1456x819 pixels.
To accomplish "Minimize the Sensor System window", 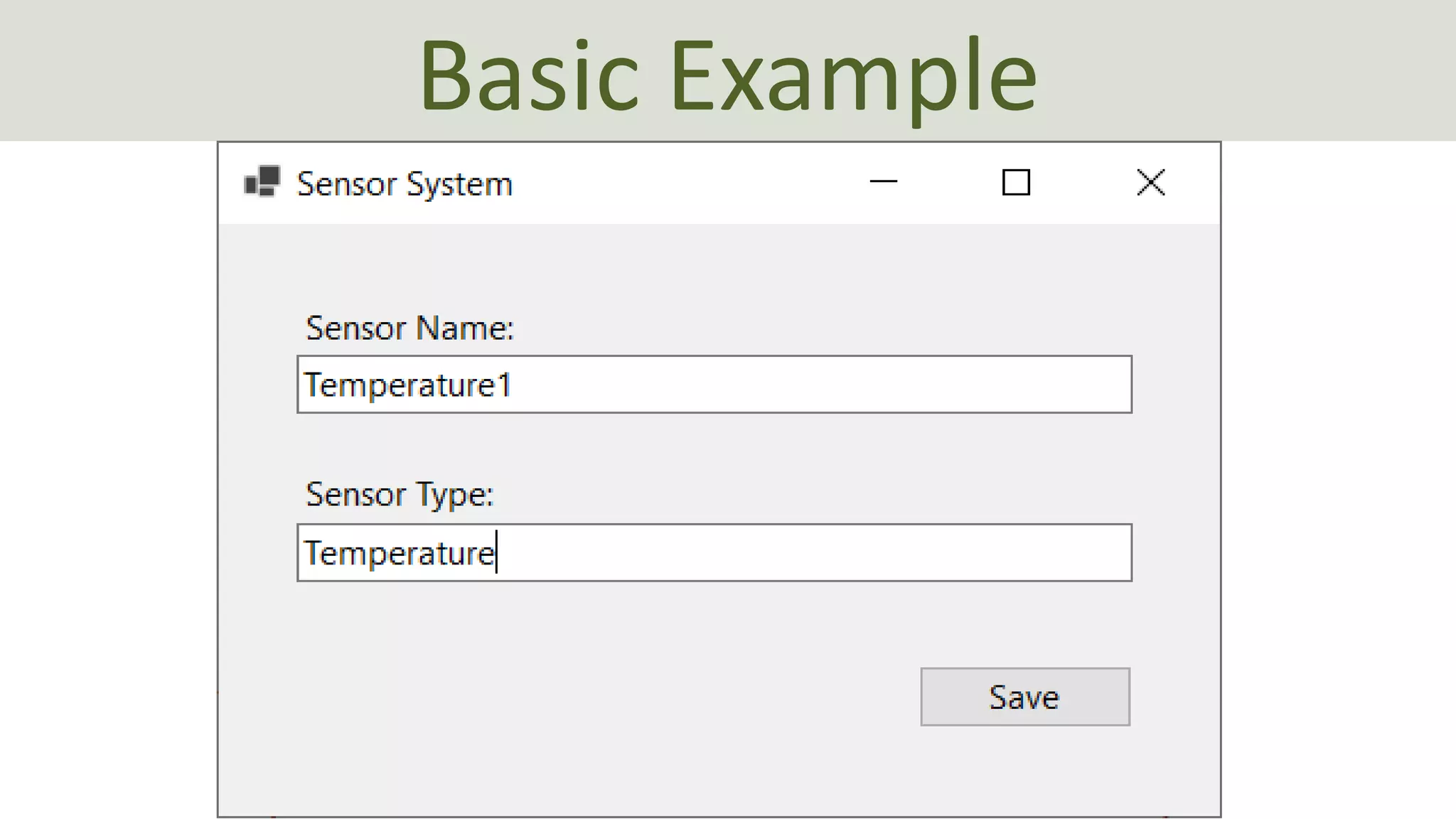I will (883, 182).
